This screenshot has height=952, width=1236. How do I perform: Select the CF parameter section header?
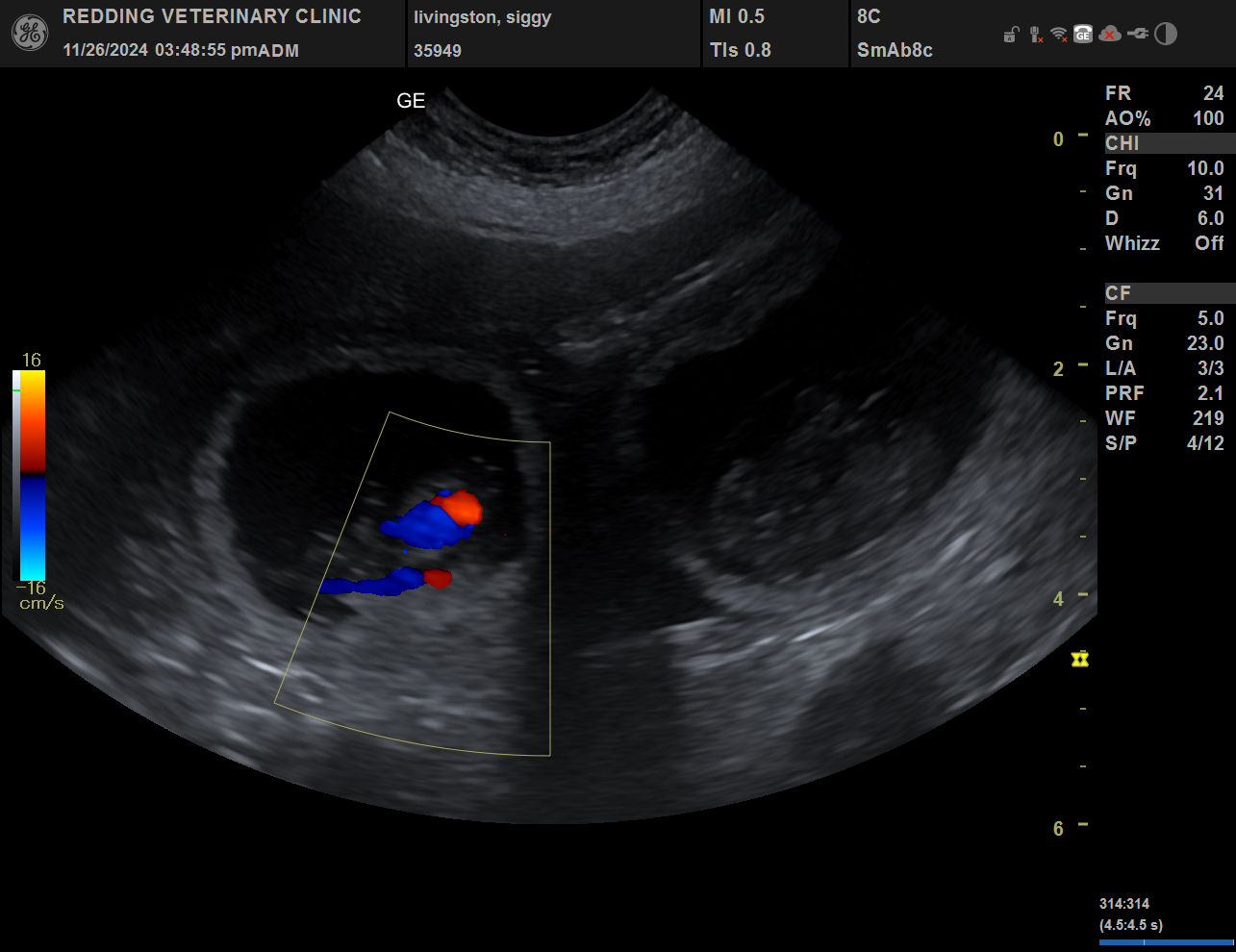tap(1169, 293)
